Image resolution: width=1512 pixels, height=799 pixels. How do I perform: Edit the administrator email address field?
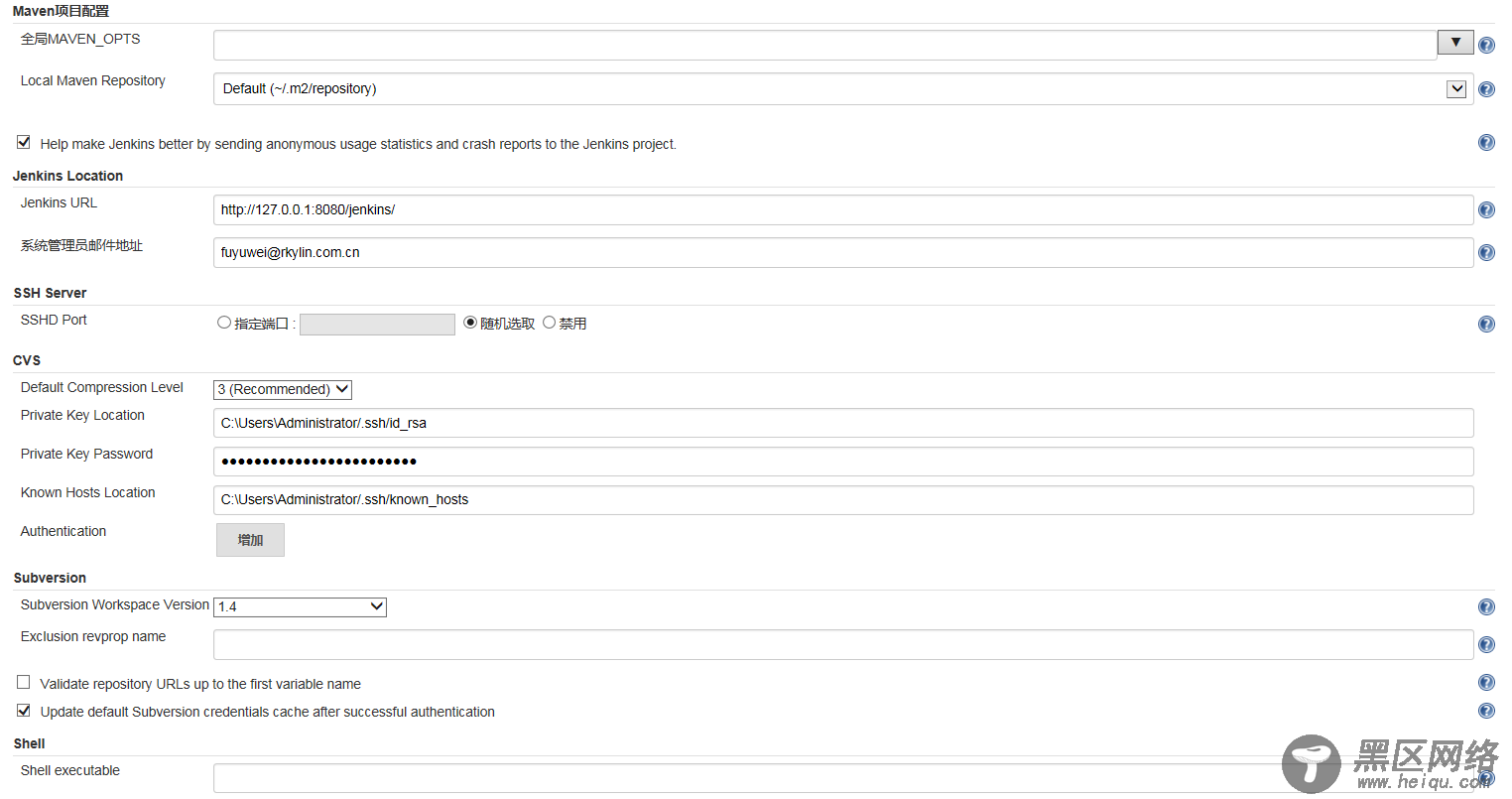843,252
